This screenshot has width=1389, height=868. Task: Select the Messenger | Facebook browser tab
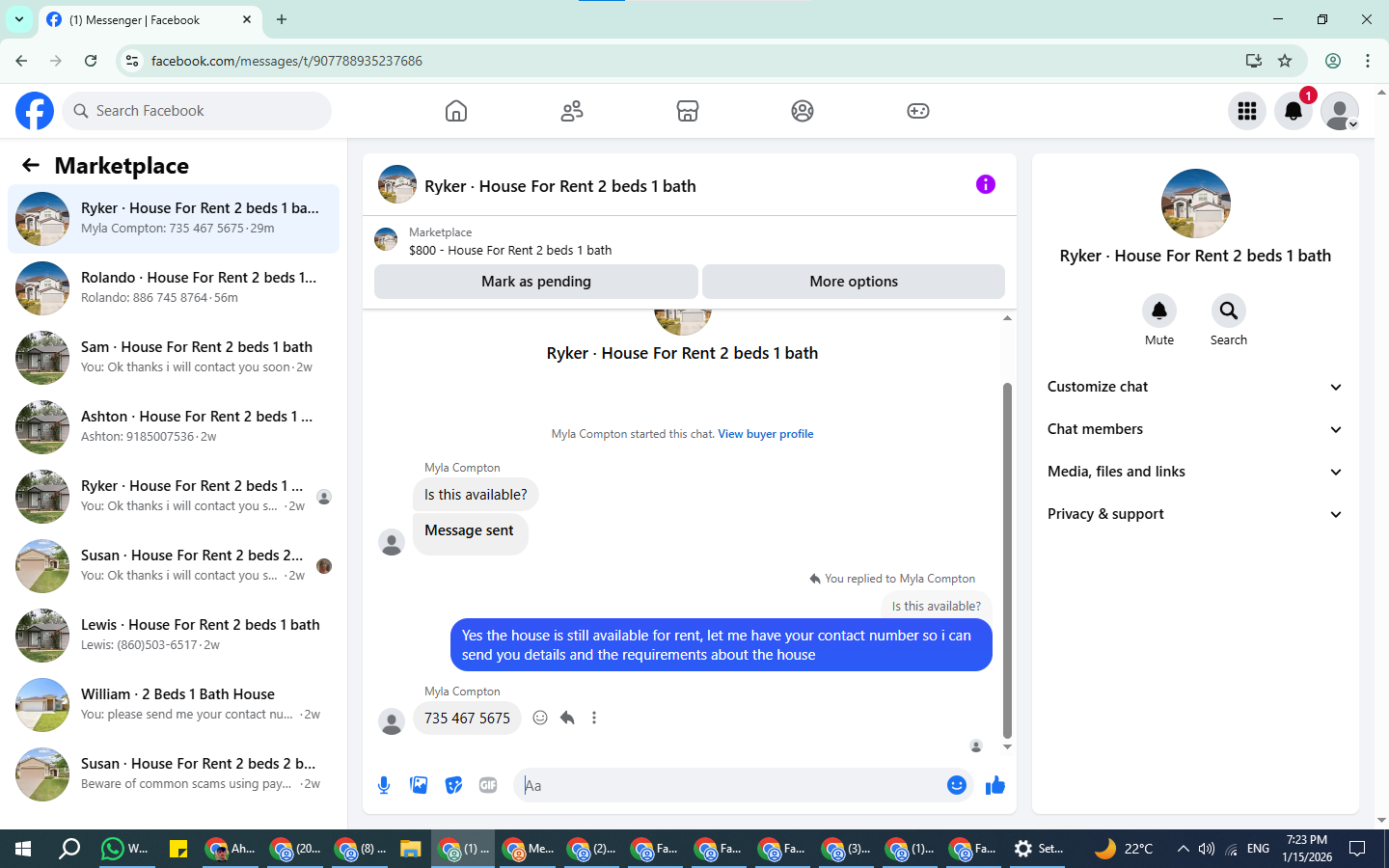150,20
